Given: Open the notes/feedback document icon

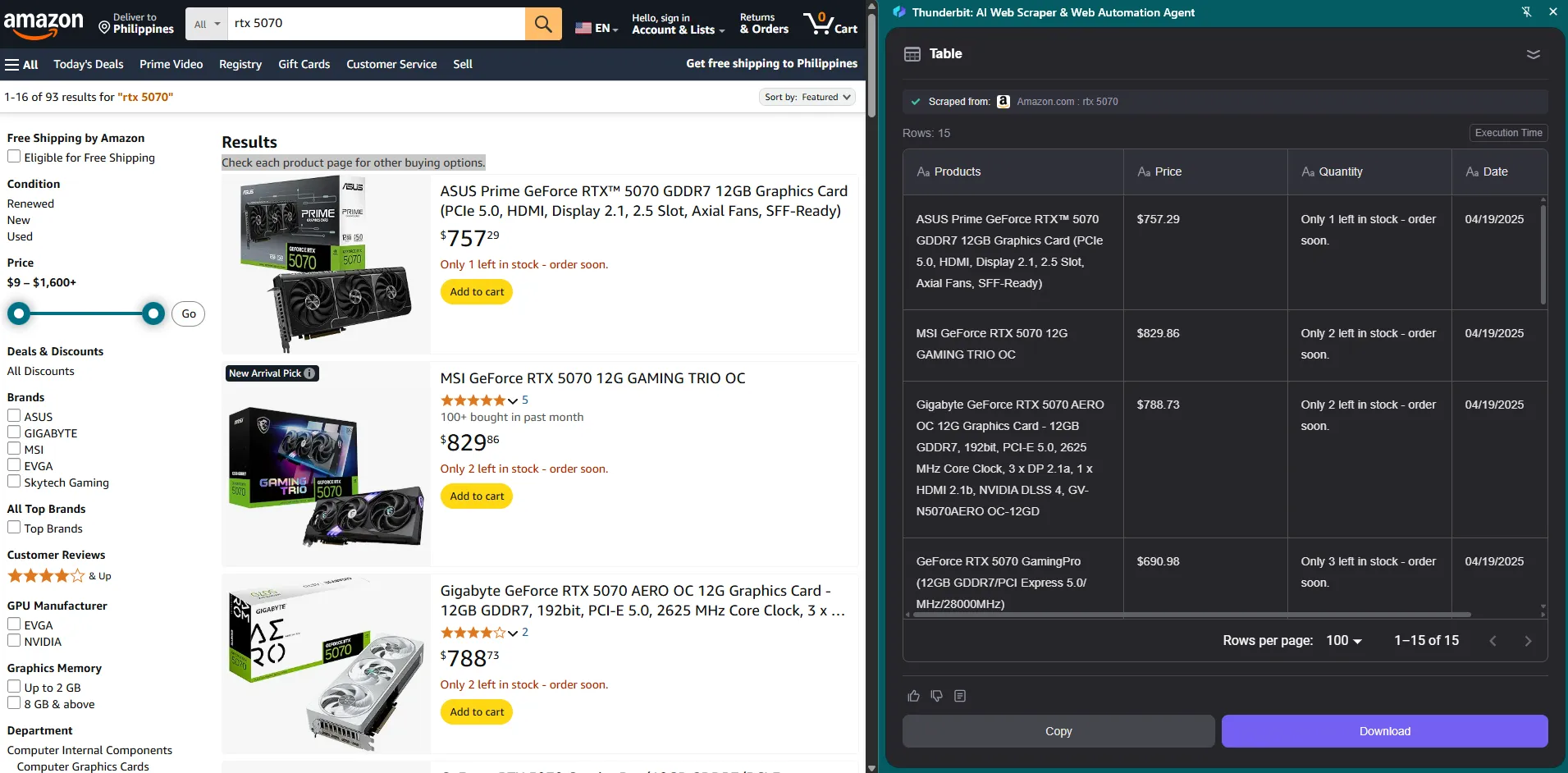Looking at the screenshot, I should pos(960,696).
